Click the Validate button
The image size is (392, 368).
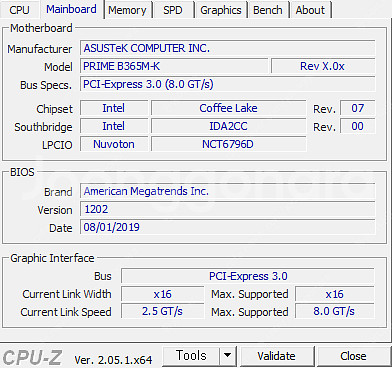pyautogui.click(x=276, y=356)
